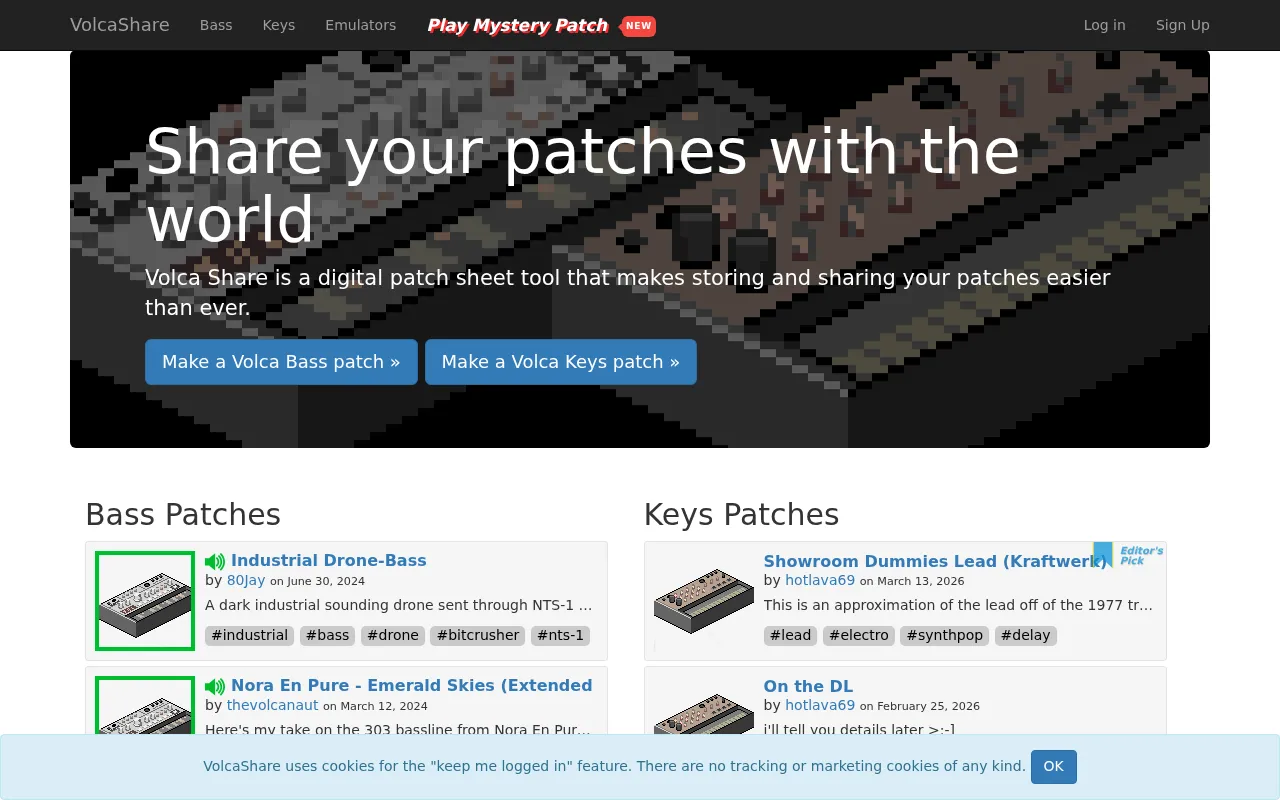Open Showroom Dummies Lead keys thumbnail
1280x800 pixels.
(x=704, y=601)
